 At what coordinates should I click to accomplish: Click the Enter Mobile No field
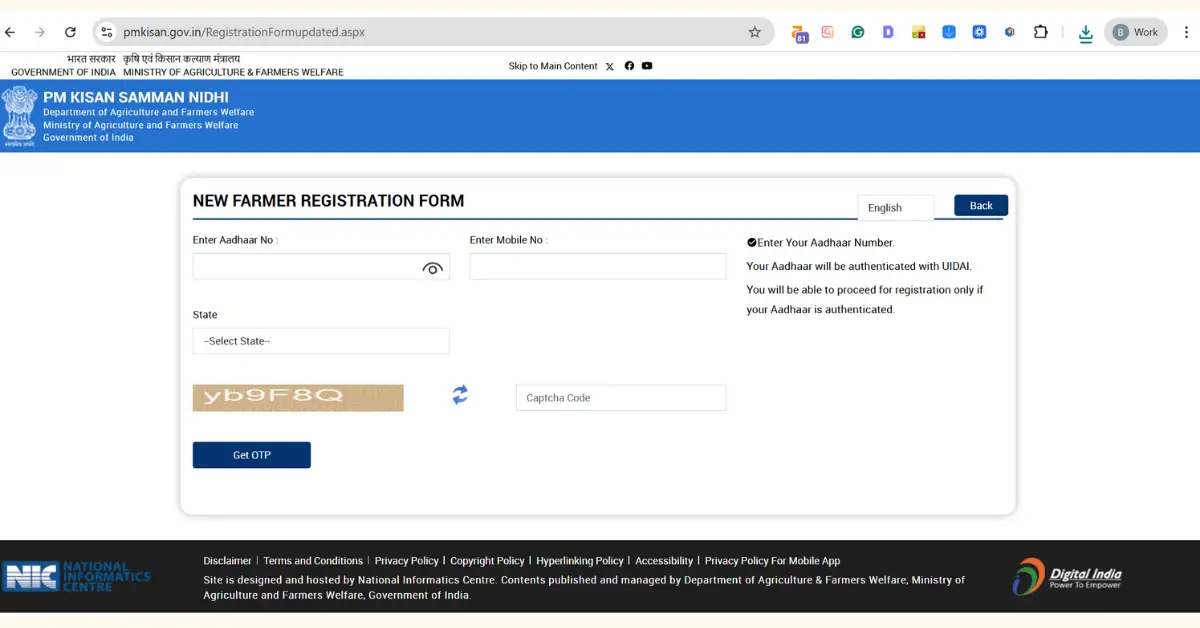click(598, 266)
